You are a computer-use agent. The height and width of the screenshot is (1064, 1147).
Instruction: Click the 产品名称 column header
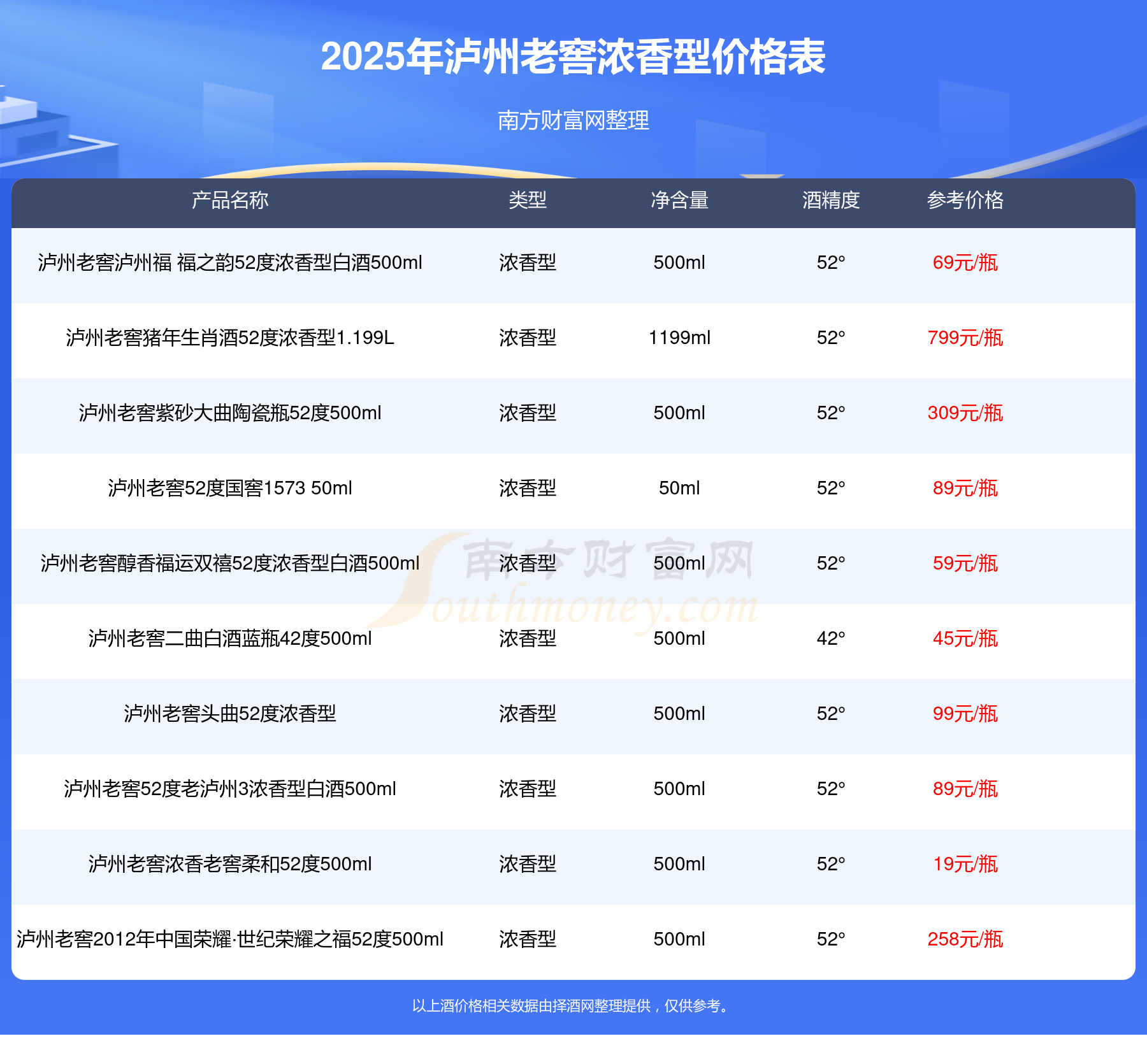(230, 200)
